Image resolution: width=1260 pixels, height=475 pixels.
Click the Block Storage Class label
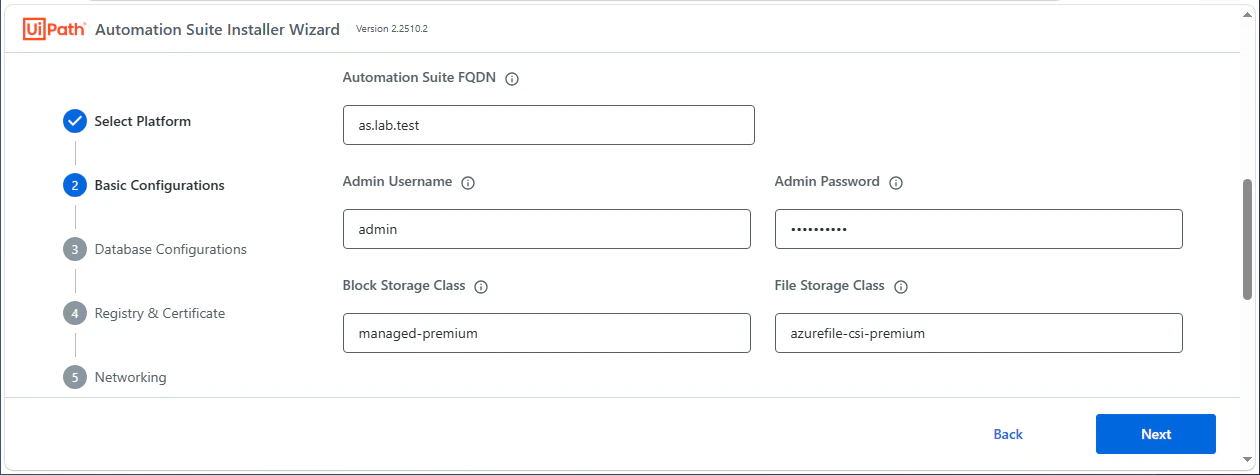pyautogui.click(x=404, y=285)
